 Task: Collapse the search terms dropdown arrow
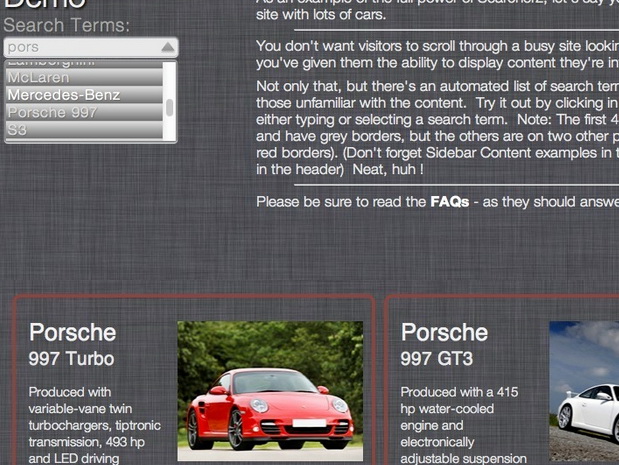click(x=168, y=47)
